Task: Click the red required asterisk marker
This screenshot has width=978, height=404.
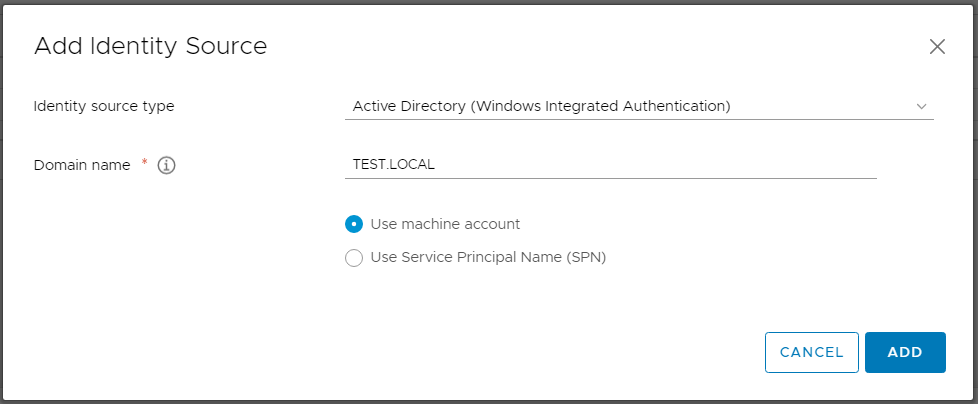Action: pyautogui.click(x=145, y=162)
